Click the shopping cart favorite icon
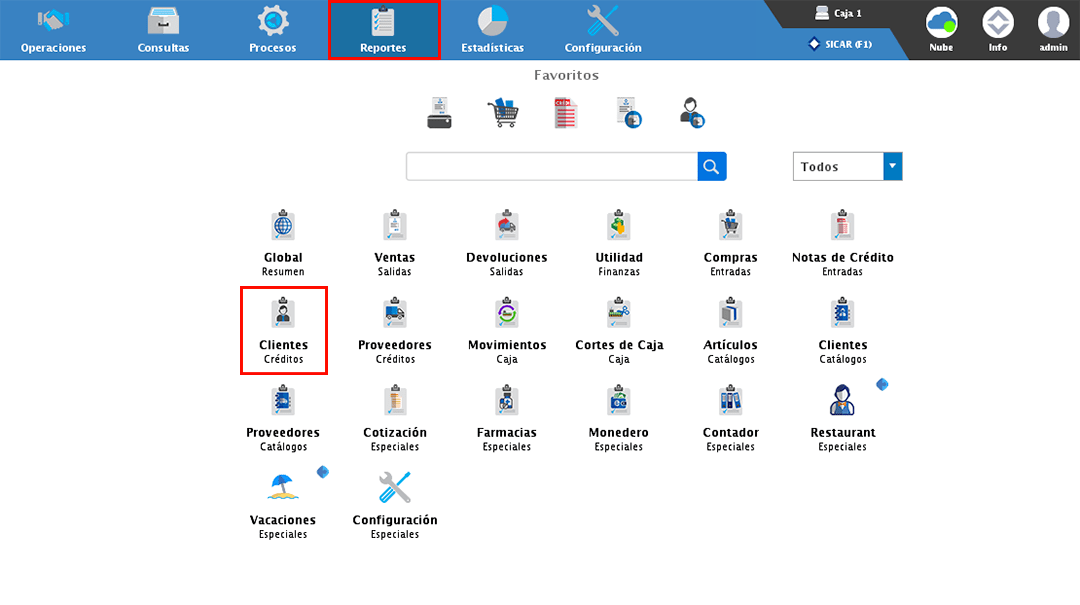Viewport: 1080px width, 605px height. click(x=502, y=113)
